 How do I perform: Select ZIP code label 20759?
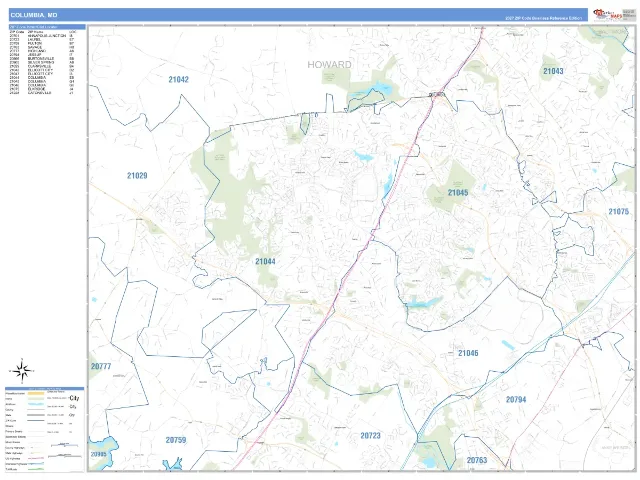tap(176, 440)
